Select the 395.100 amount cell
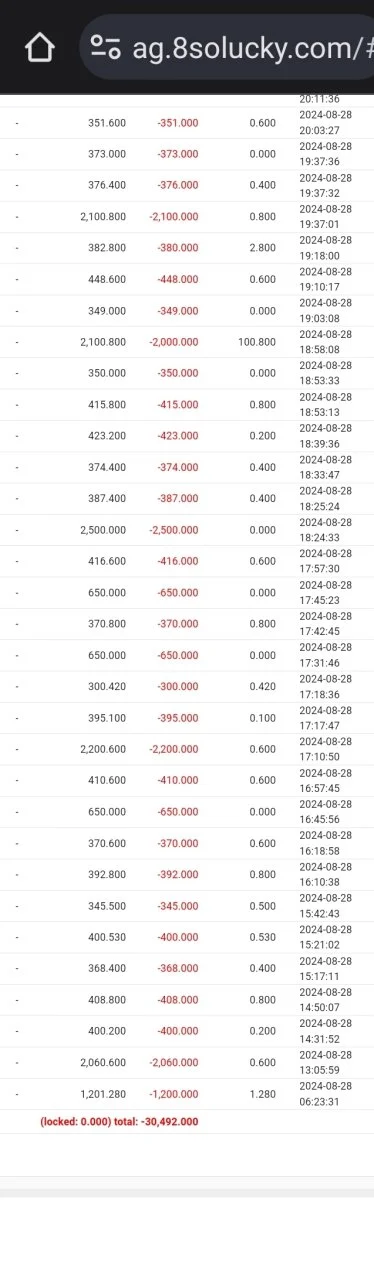Viewport: 374px width, 1280px height. pyautogui.click(x=108, y=718)
